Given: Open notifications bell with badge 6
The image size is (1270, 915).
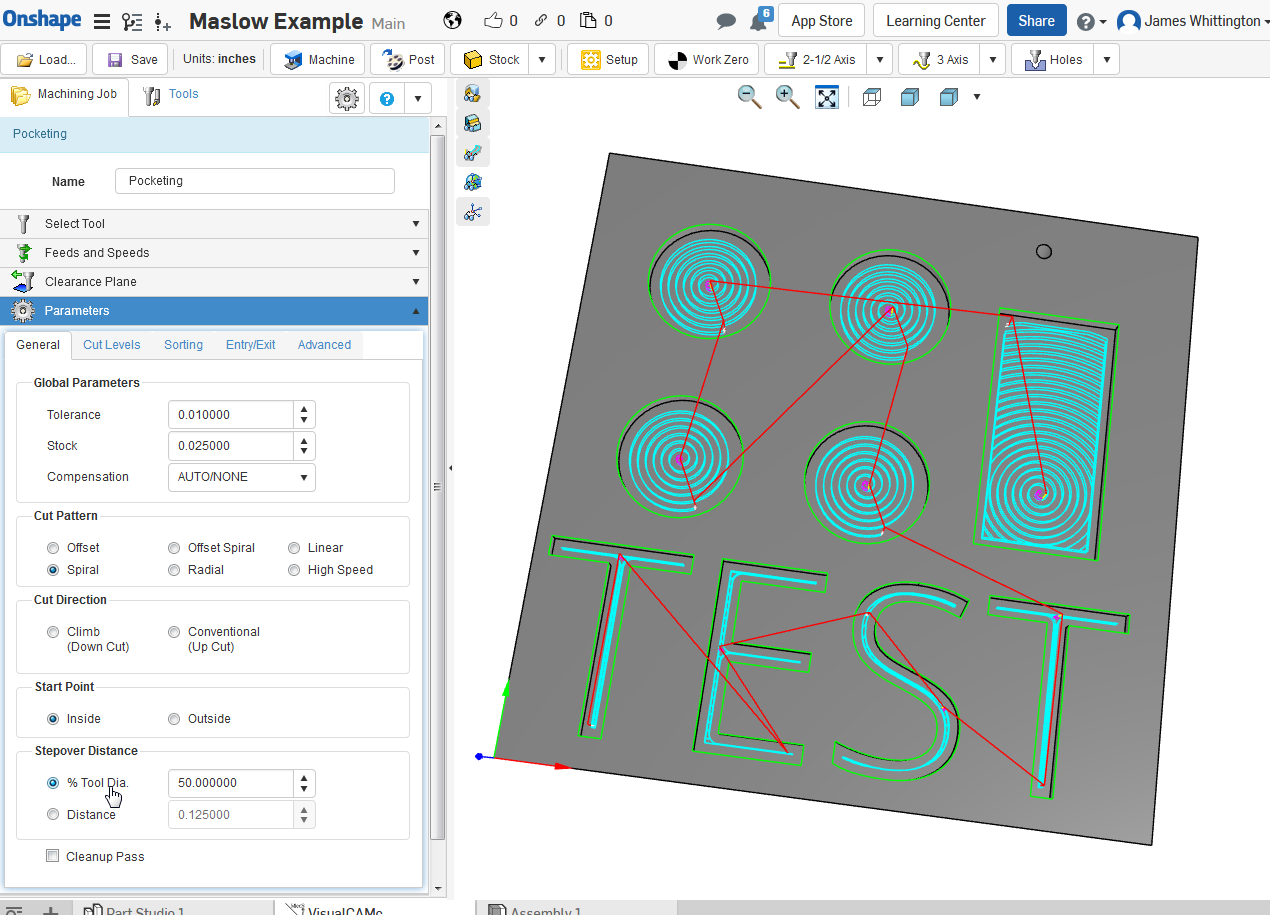Looking at the screenshot, I should 759,19.
